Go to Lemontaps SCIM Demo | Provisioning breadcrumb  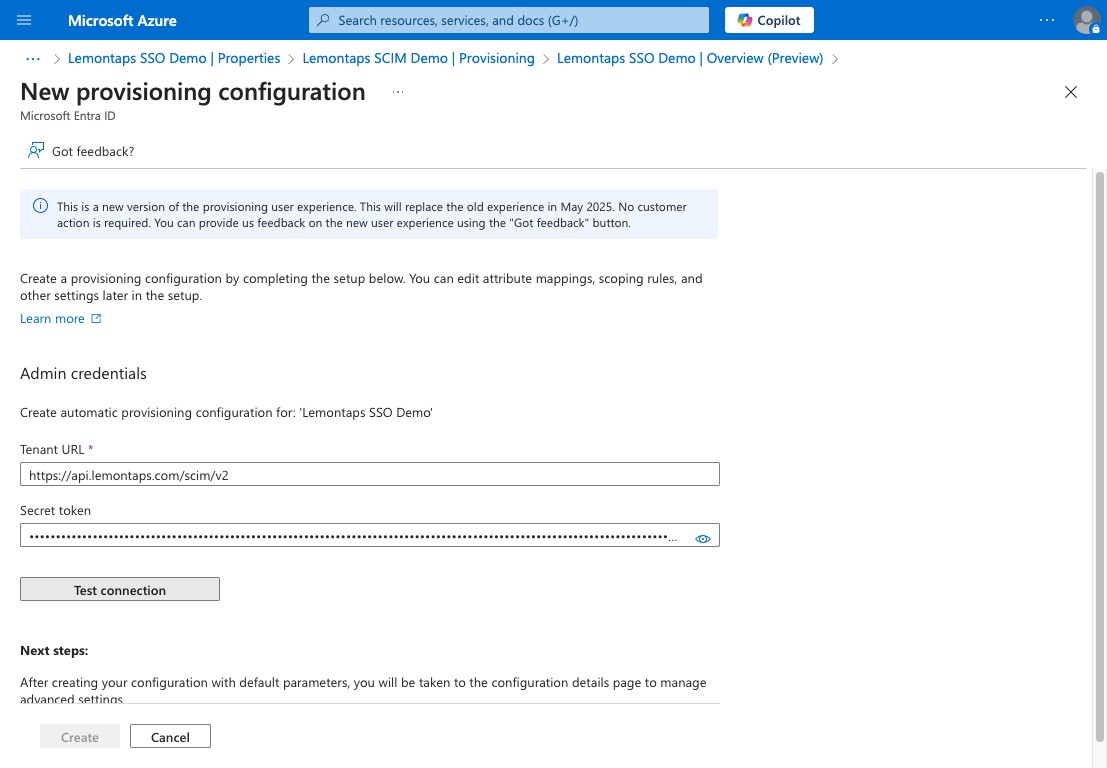click(x=418, y=59)
